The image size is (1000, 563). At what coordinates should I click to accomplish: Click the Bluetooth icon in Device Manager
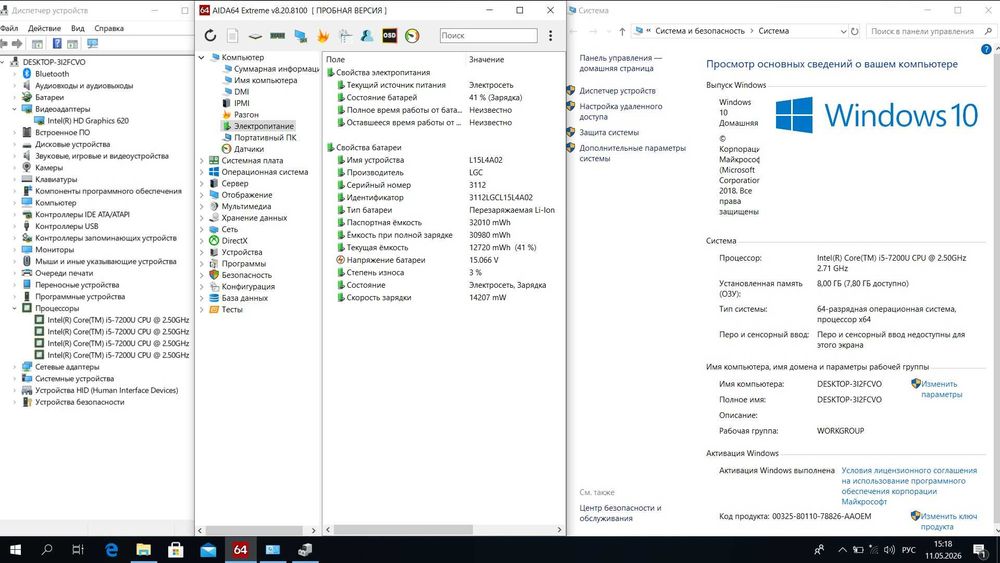click(x=27, y=73)
